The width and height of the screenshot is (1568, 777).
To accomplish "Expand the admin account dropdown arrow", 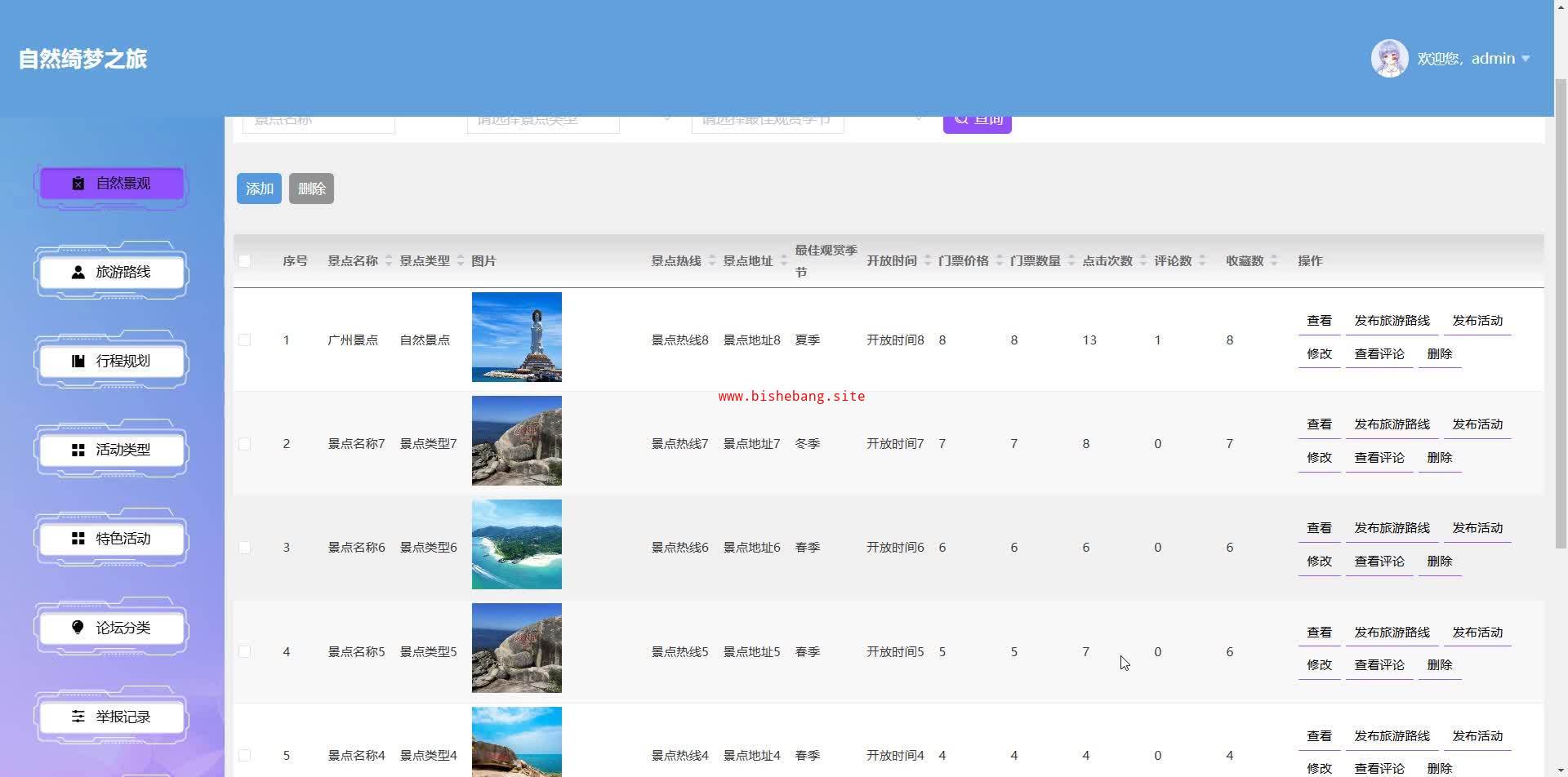I will point(1526,59).
